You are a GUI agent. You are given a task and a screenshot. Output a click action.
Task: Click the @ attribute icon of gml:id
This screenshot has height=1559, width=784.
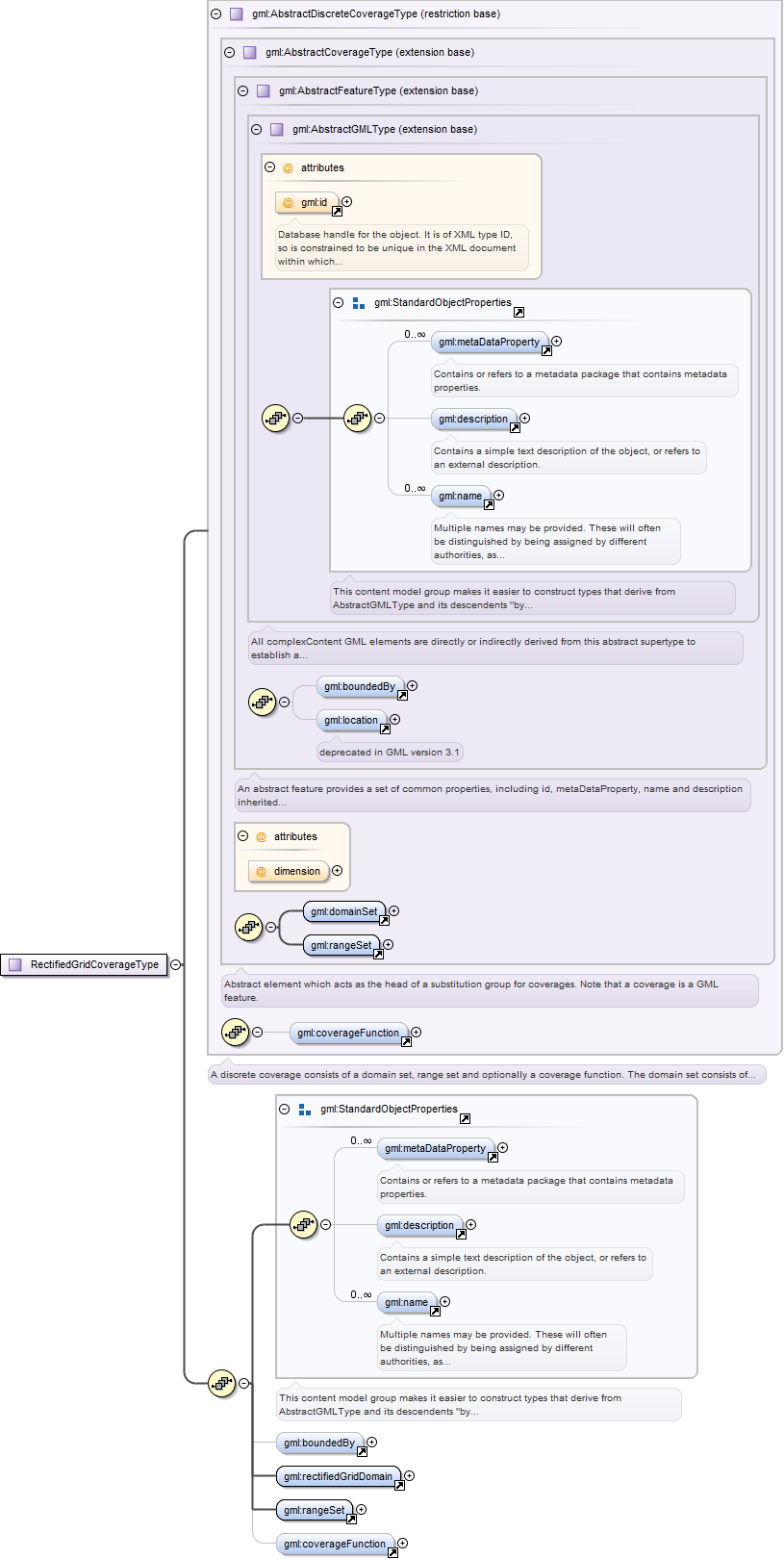click(x=288, y=202)
